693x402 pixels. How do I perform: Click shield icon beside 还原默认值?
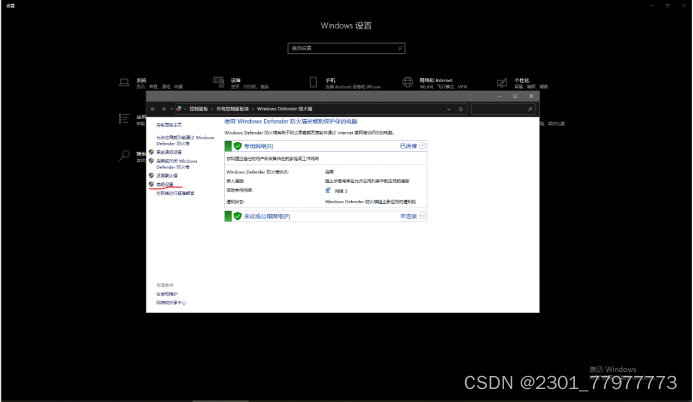(x=151, y=175)
